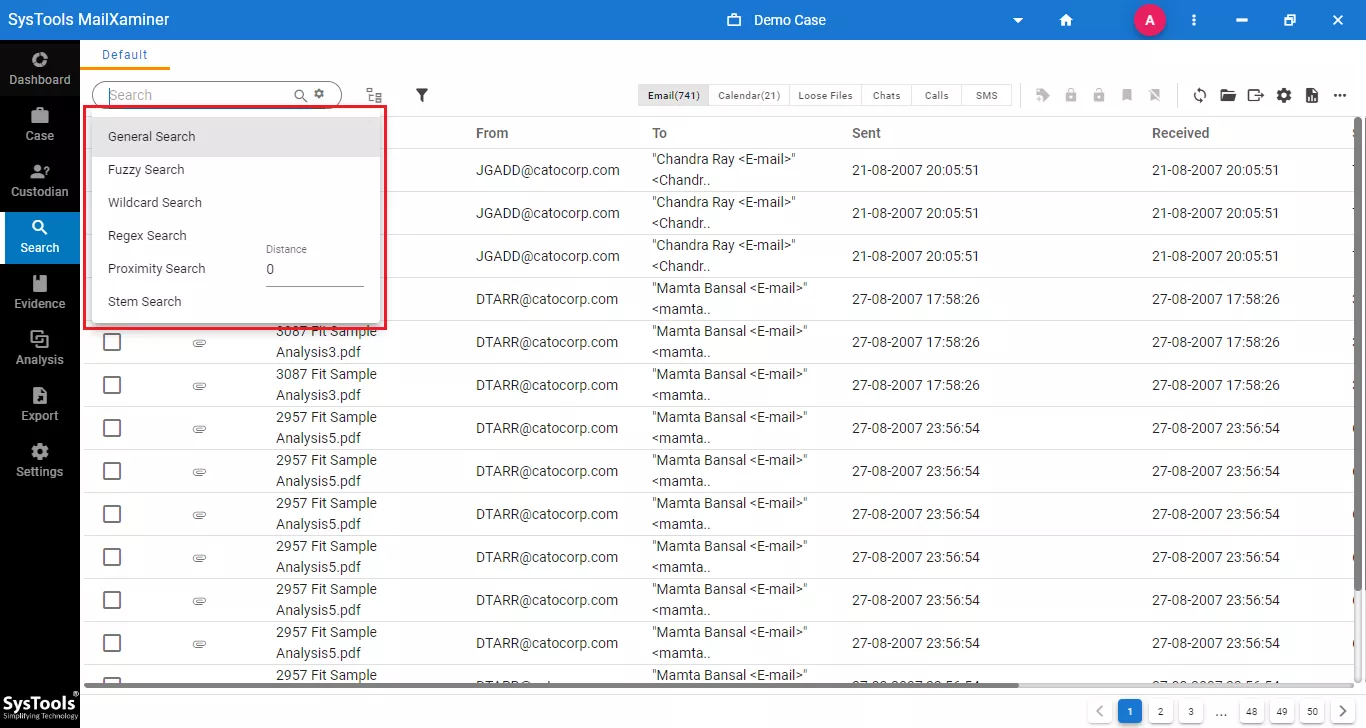Open the Evidence section in sidebar

(x=40, y=293)
